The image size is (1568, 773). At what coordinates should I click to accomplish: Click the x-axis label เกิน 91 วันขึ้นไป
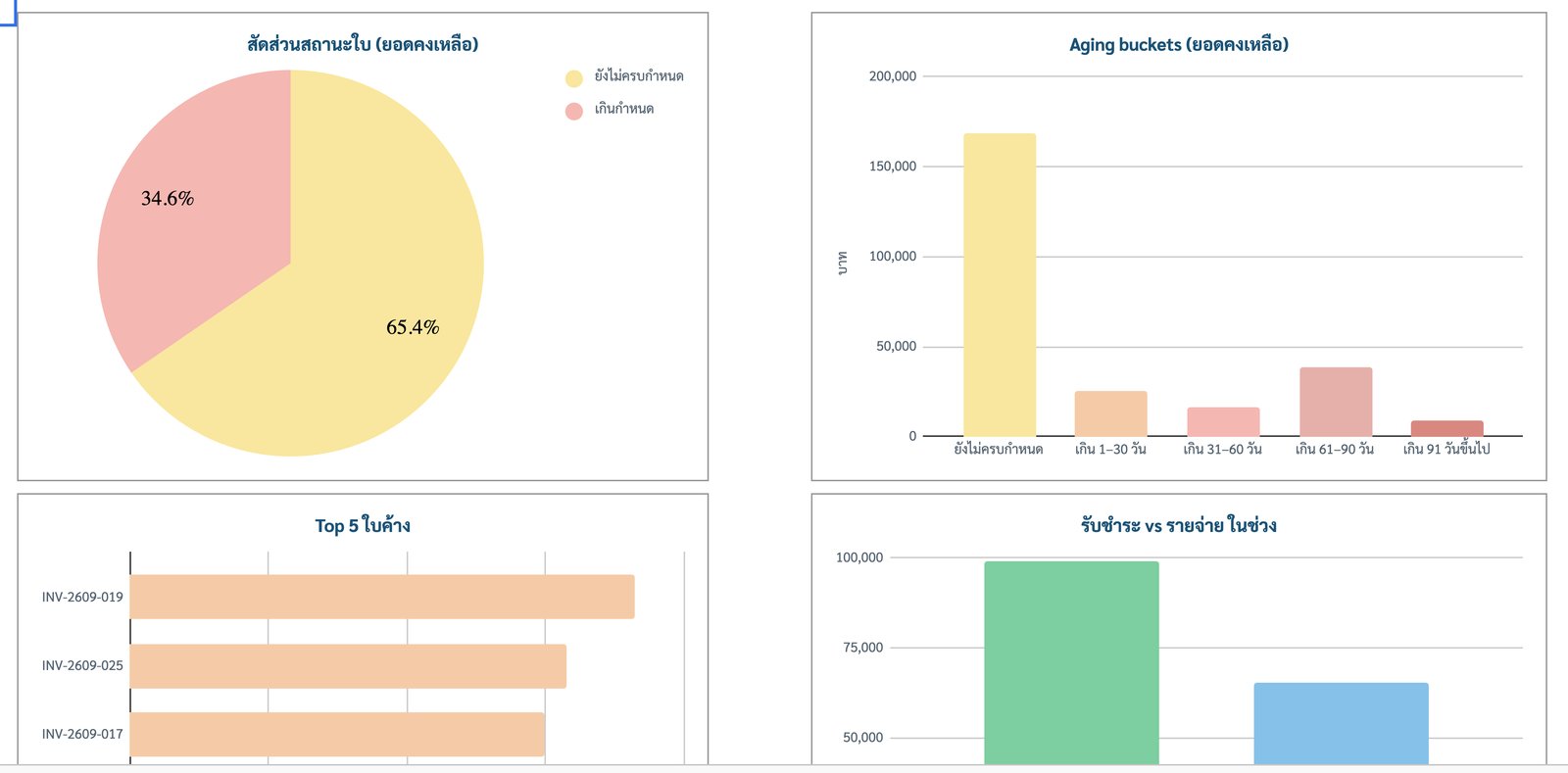click(x=1446, y=449)
